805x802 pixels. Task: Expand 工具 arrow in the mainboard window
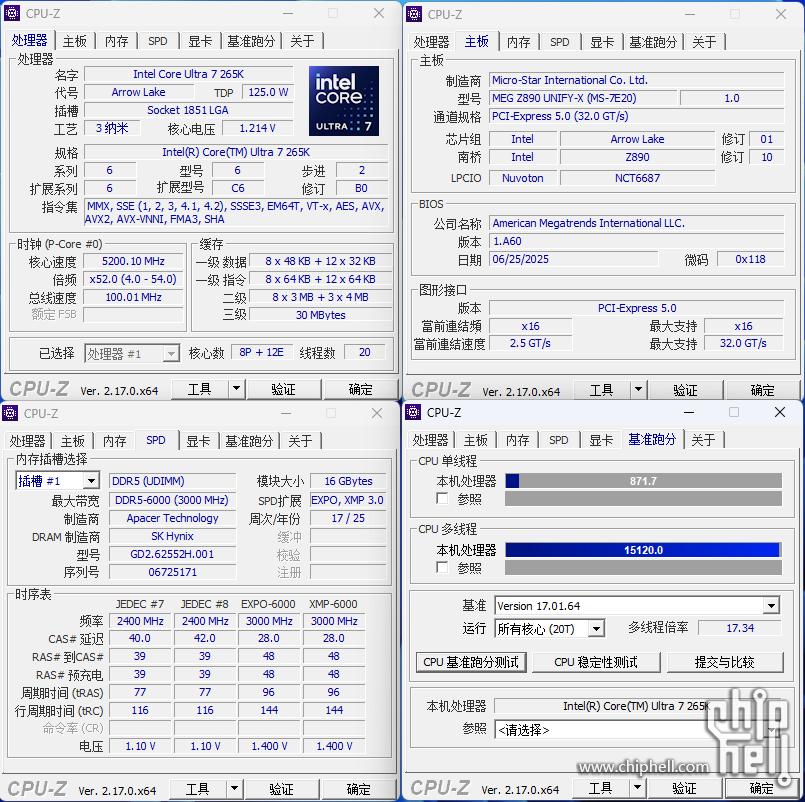(638, 390)
